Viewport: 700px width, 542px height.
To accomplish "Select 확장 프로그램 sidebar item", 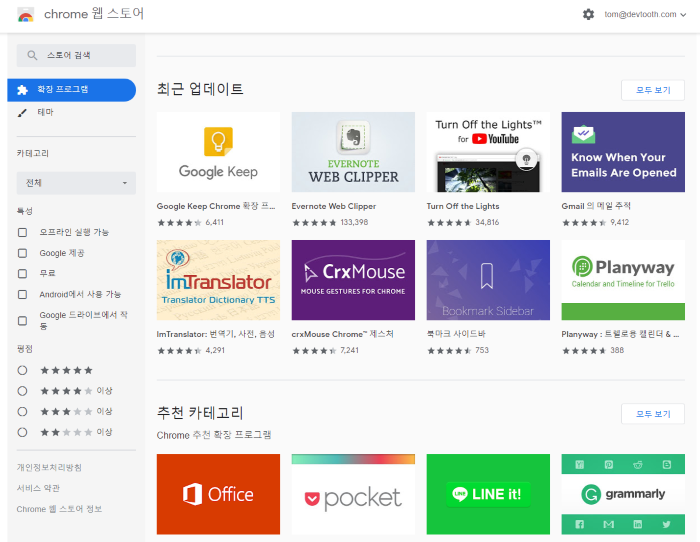I will point(71,90).
